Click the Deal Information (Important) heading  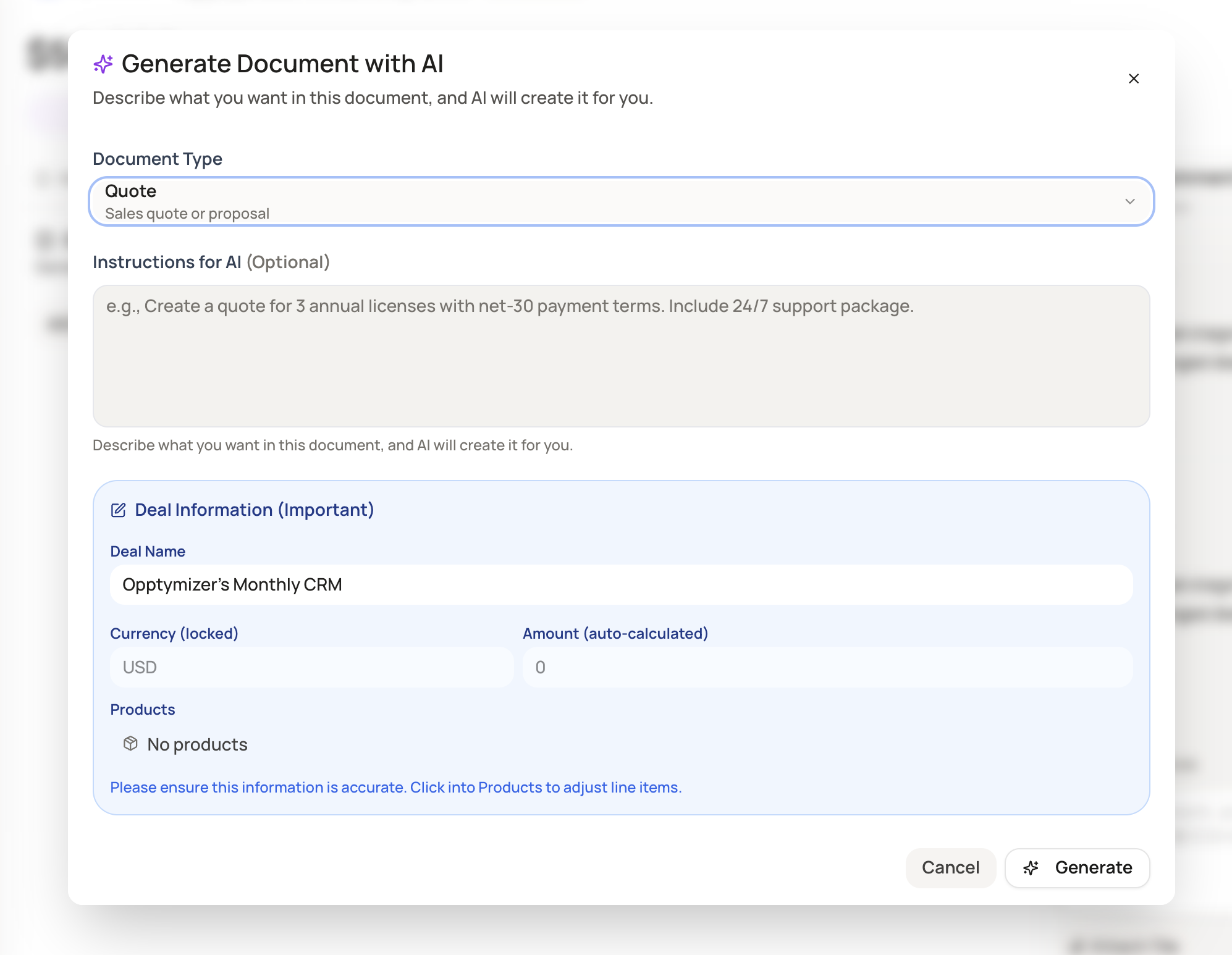click(255, 510)
